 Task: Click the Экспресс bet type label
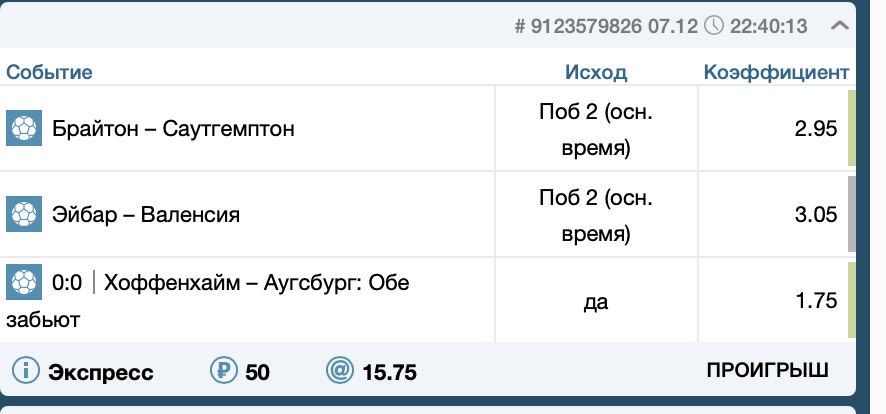(x=101, y=373)
